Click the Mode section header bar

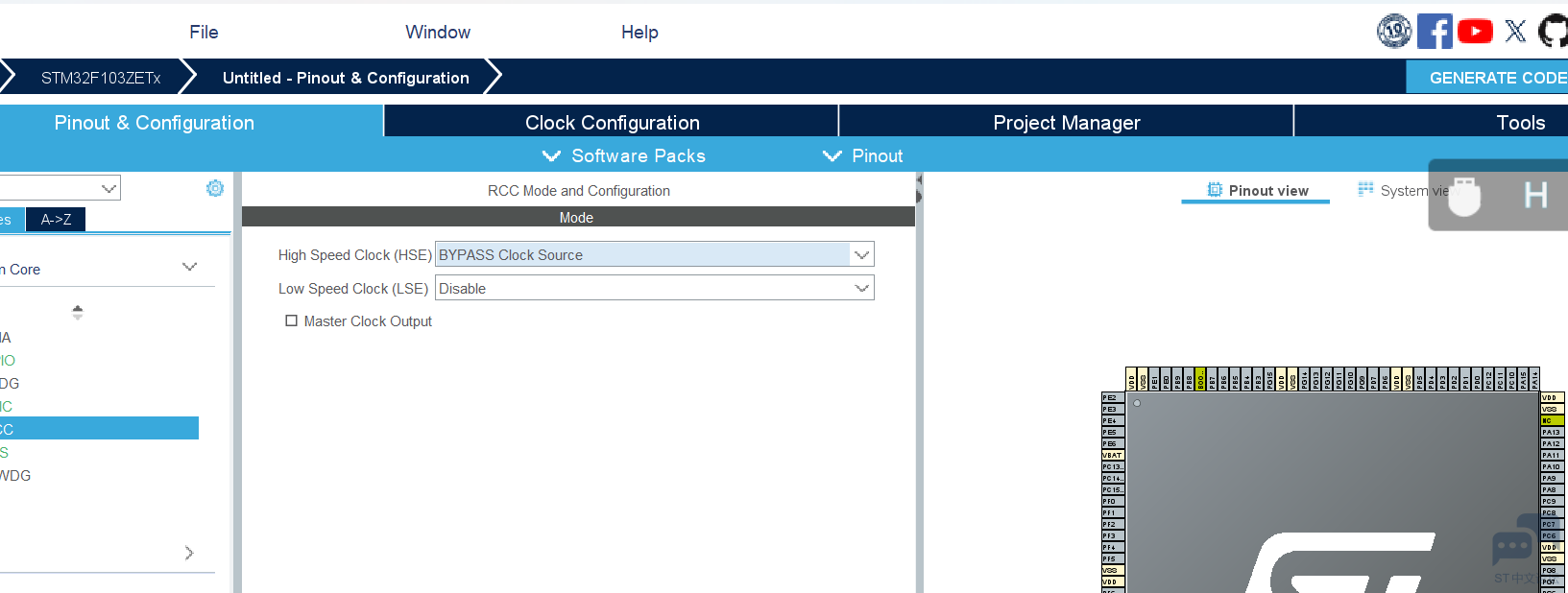click(x=578, y=217)
